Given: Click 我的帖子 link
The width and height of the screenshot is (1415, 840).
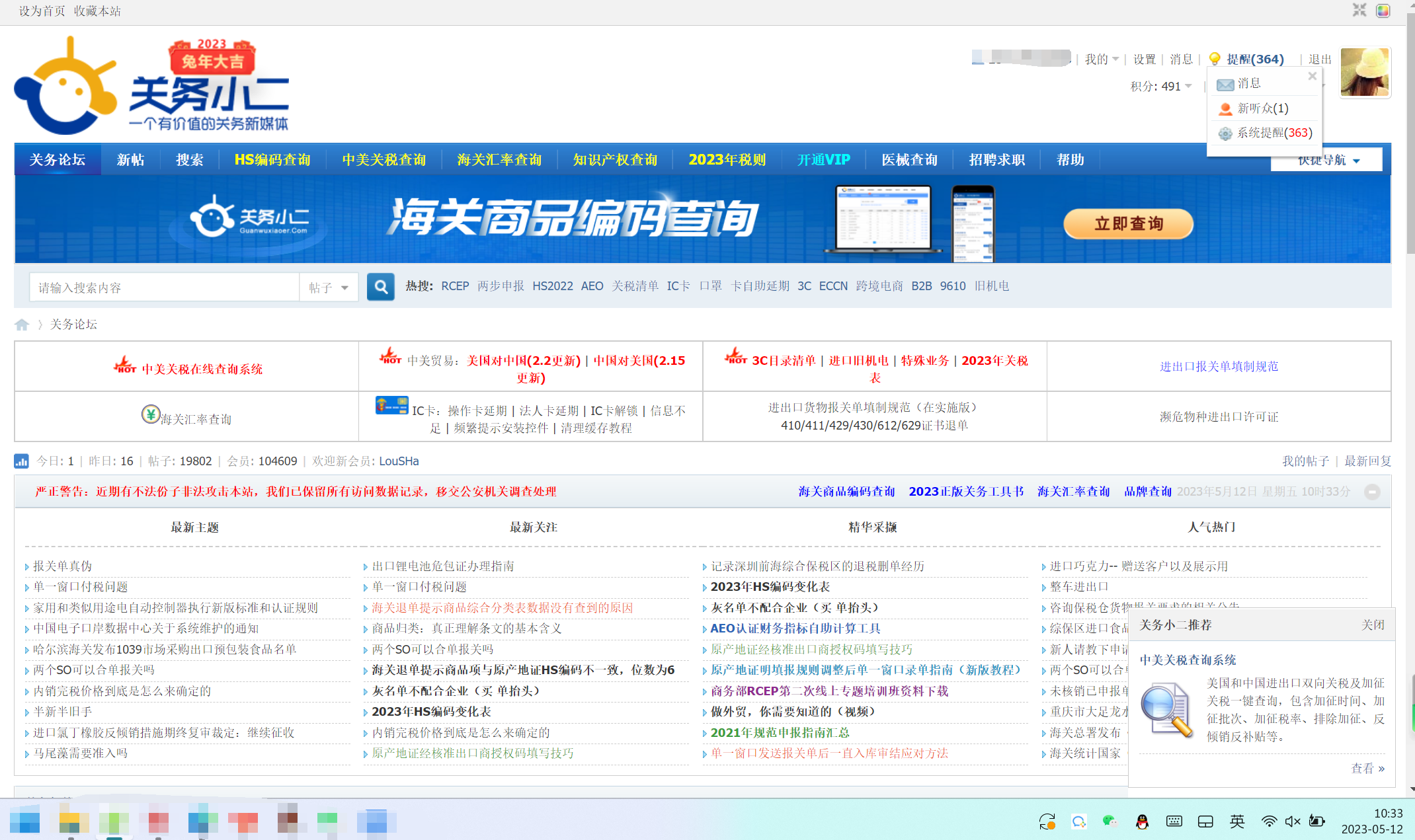Looking at the screenshot, I should [x=1305, y=461].
